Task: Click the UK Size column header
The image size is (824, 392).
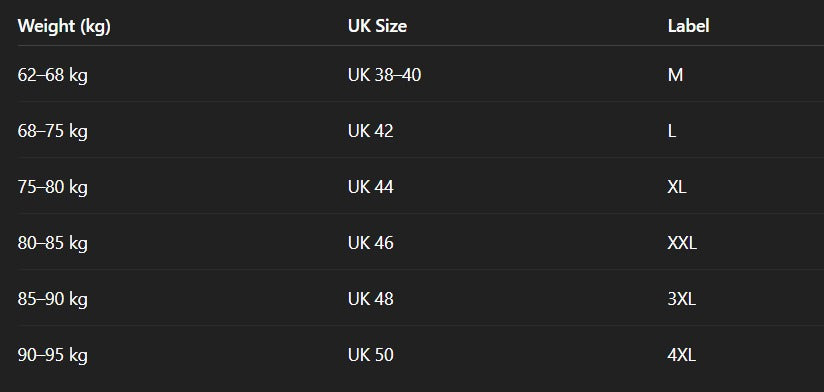Action: click(x=377, y=26)
